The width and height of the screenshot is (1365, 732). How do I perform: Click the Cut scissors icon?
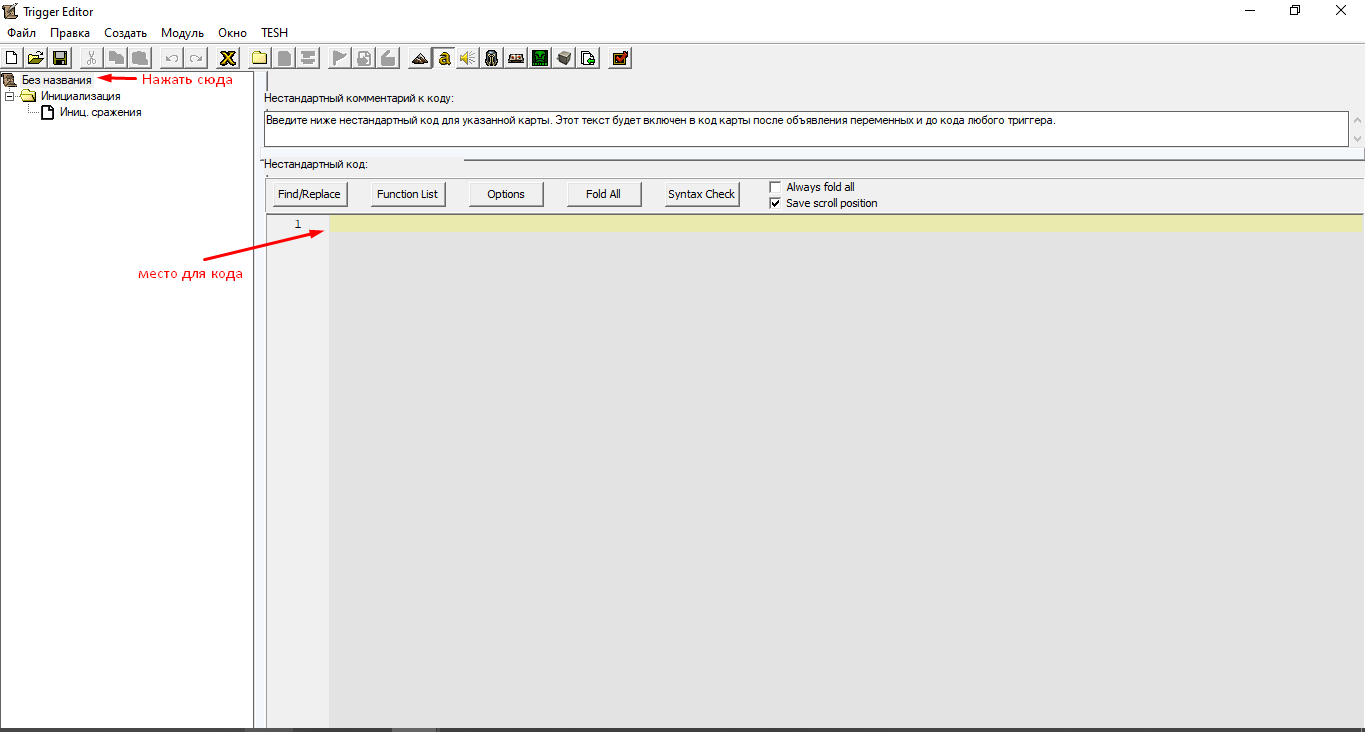91,58
